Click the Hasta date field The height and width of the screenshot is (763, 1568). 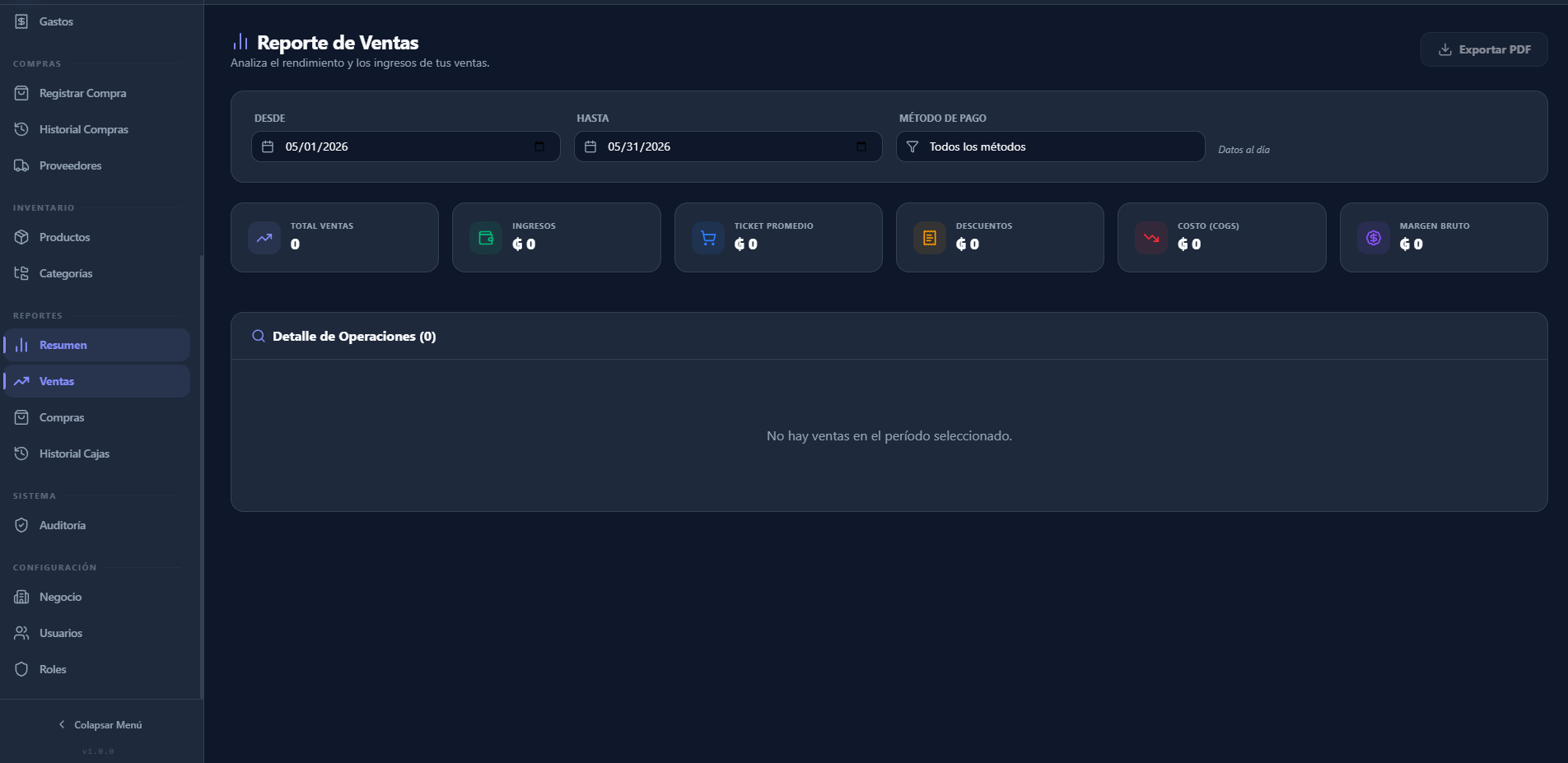[728, 147]
